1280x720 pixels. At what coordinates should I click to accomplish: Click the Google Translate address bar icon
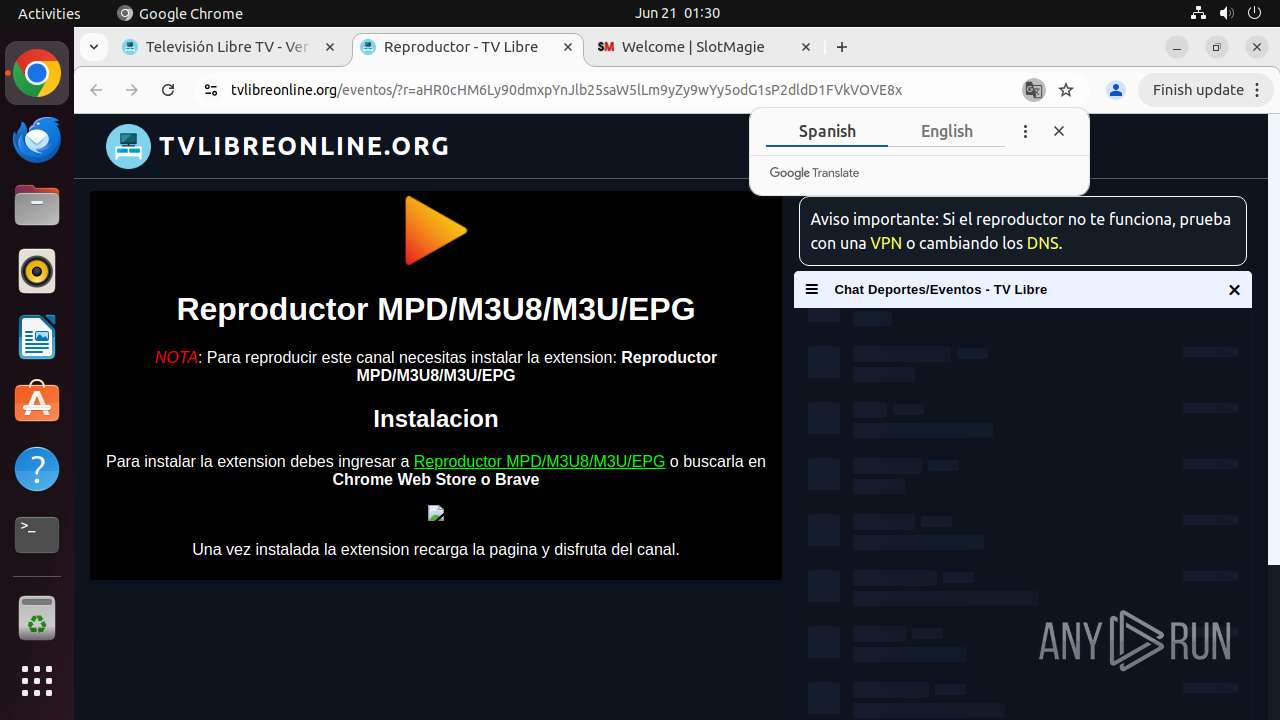[1033, 90]
